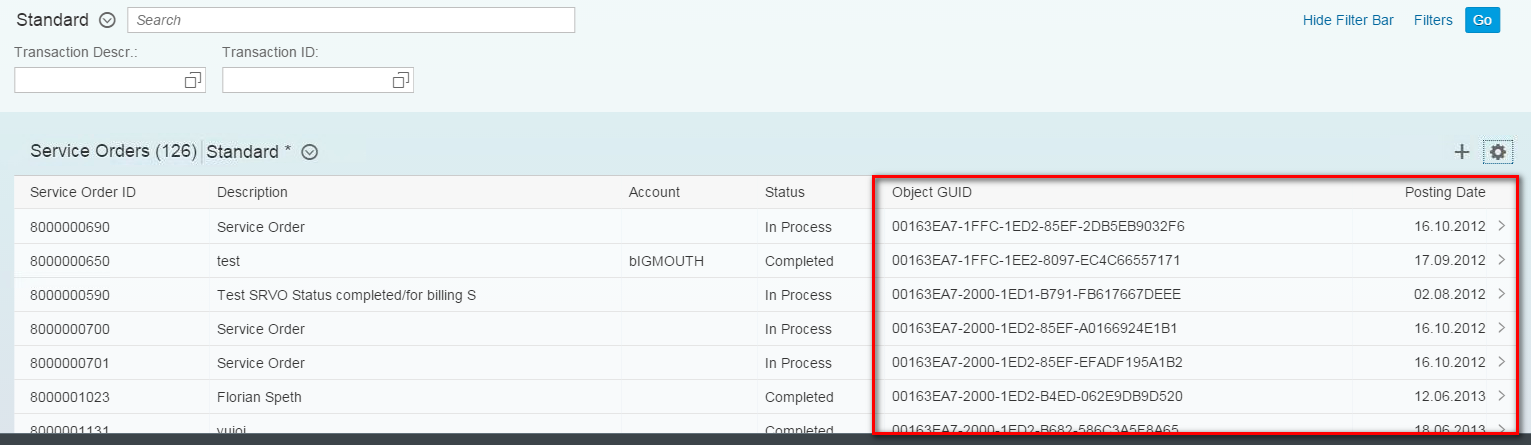The width and height of the screenshot is (1531, 445).
Task: Click description 'Test SRVO Status completed/for billing S'
Action: point(346,295)
